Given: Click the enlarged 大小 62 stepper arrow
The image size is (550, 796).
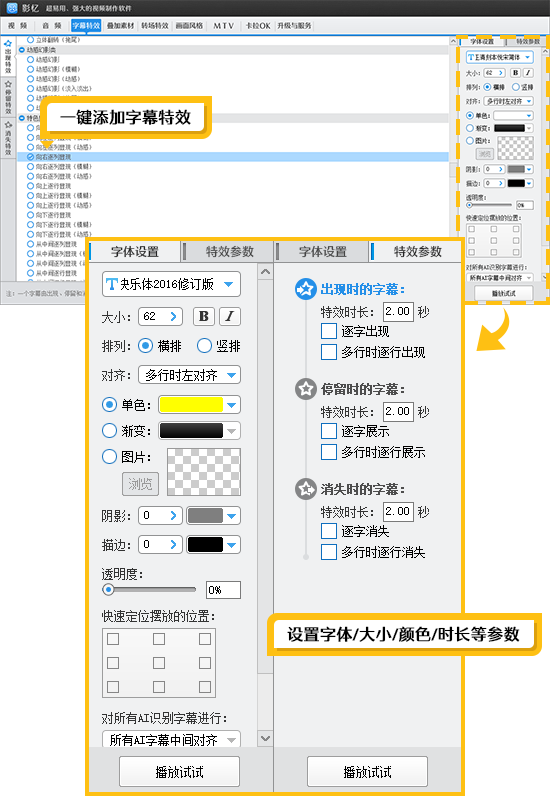Looking at the screenshot, I should click(x=173, y=316).
